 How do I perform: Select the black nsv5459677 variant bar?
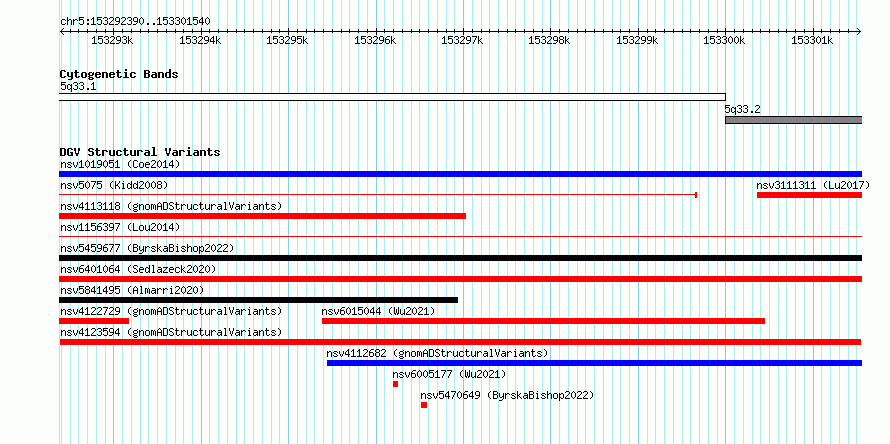[x=461, y=258]
